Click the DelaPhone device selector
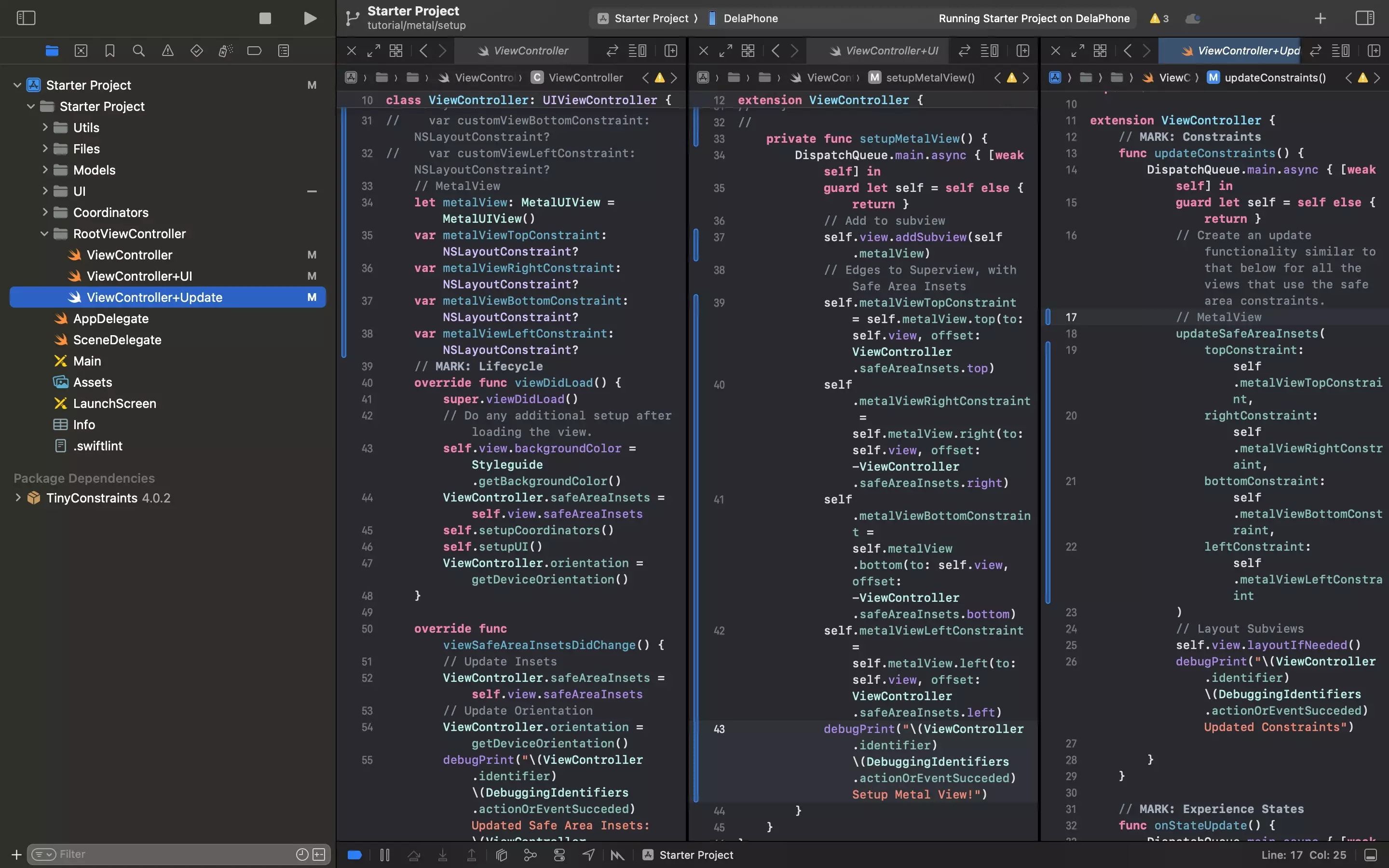The width and height of the screenshot is (1389, 868). click(750, 18)
